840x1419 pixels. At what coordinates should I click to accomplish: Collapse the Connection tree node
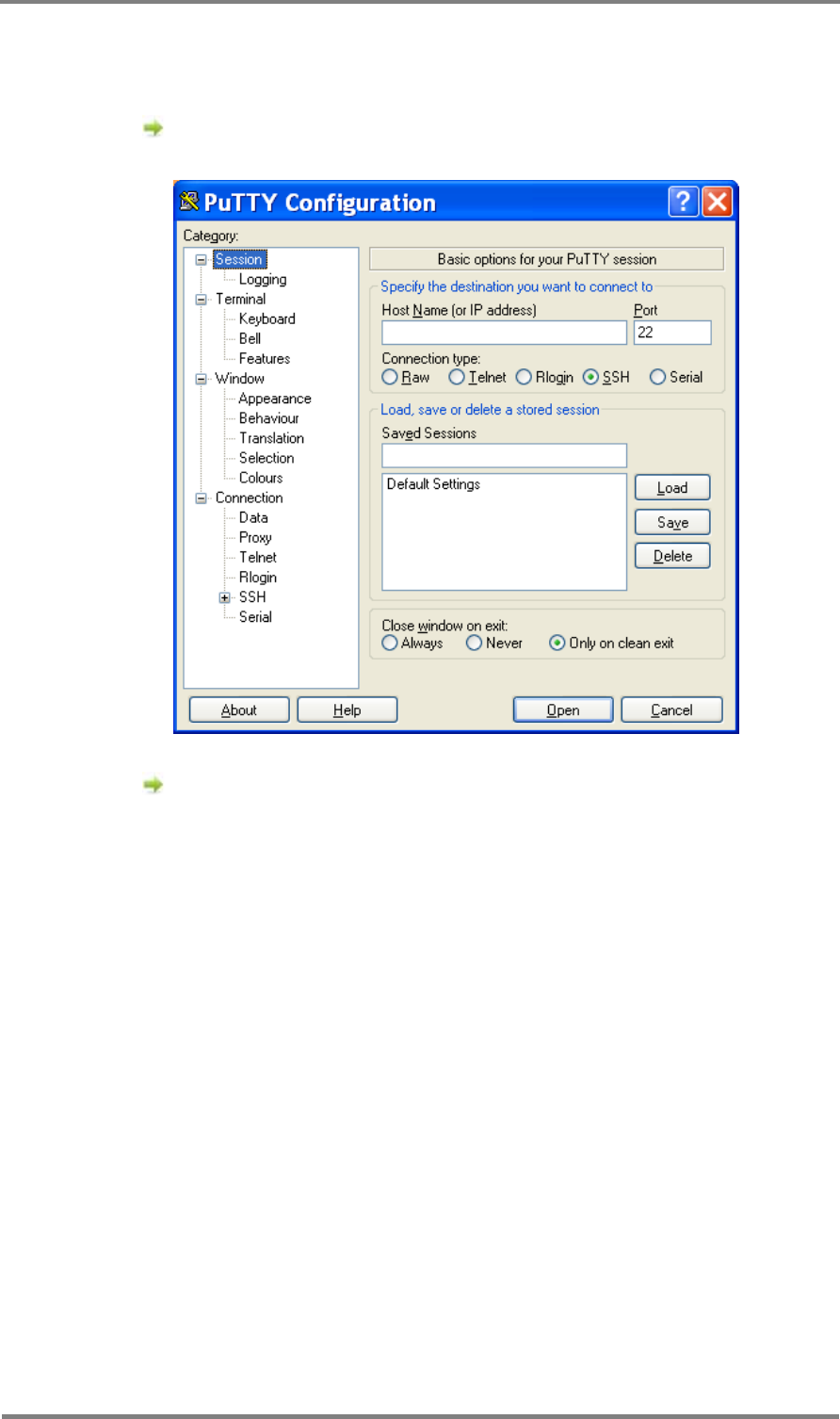pos(200,497)
